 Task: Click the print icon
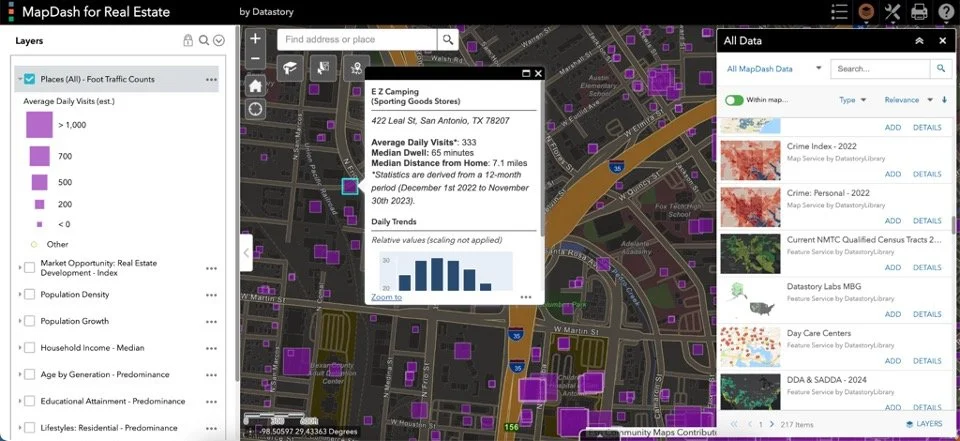click(x=919, y=12)
